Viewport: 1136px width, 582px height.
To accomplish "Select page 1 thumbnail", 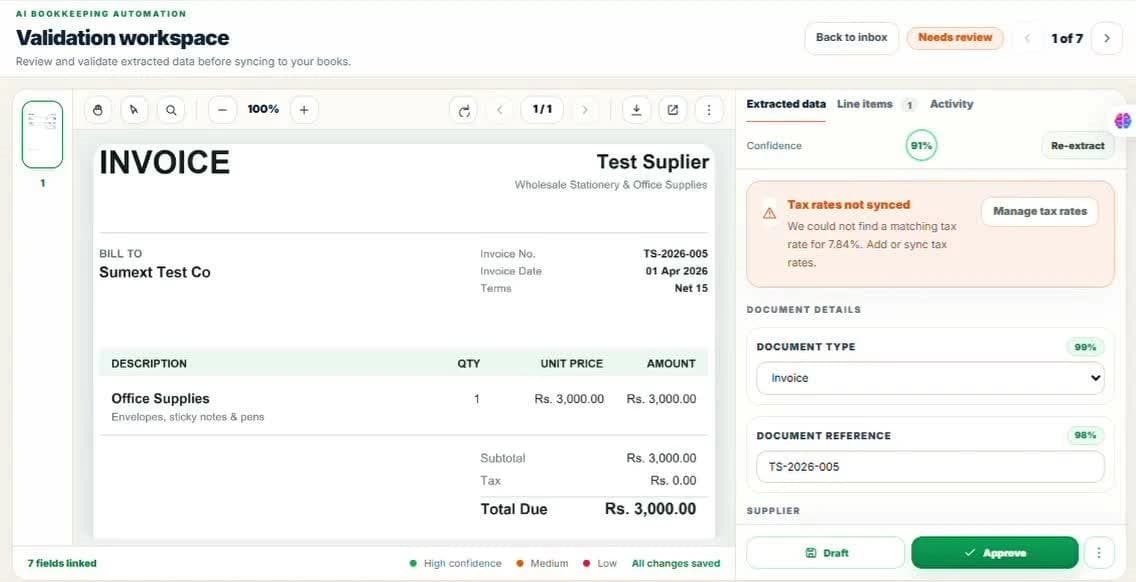I will [x=42, y=135].
